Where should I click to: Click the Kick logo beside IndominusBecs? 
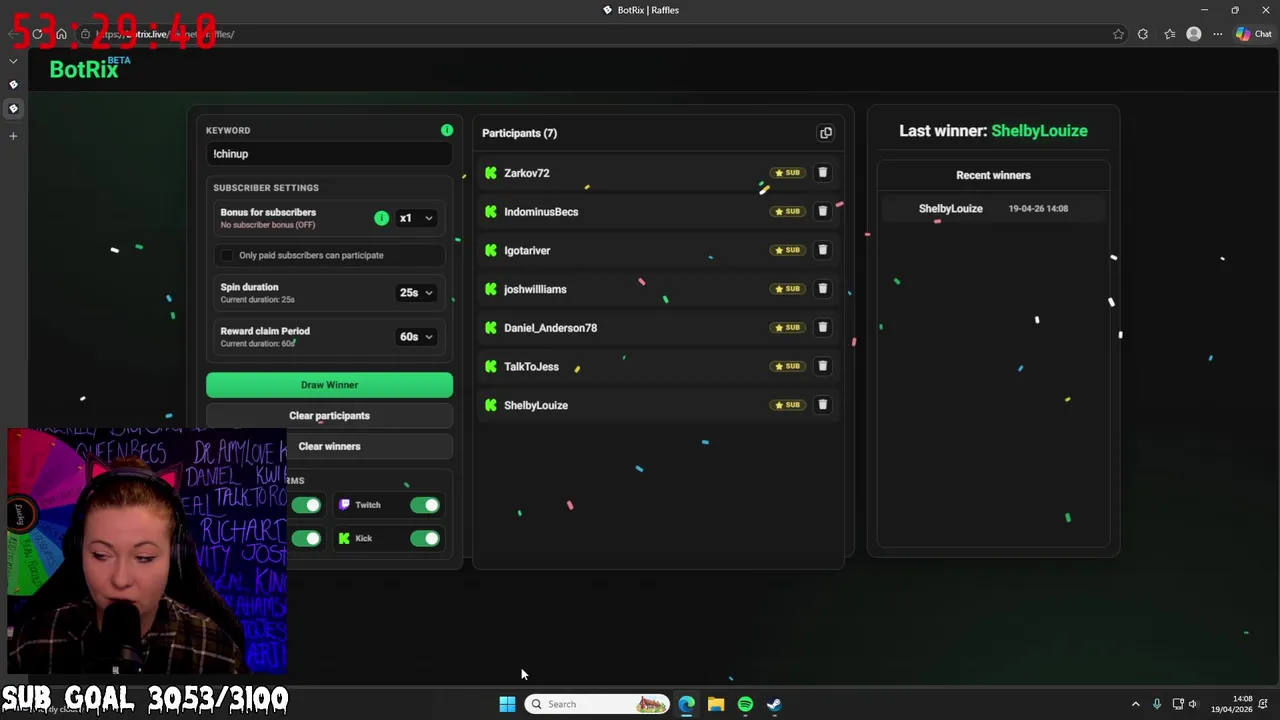click(x=491, y=212)
